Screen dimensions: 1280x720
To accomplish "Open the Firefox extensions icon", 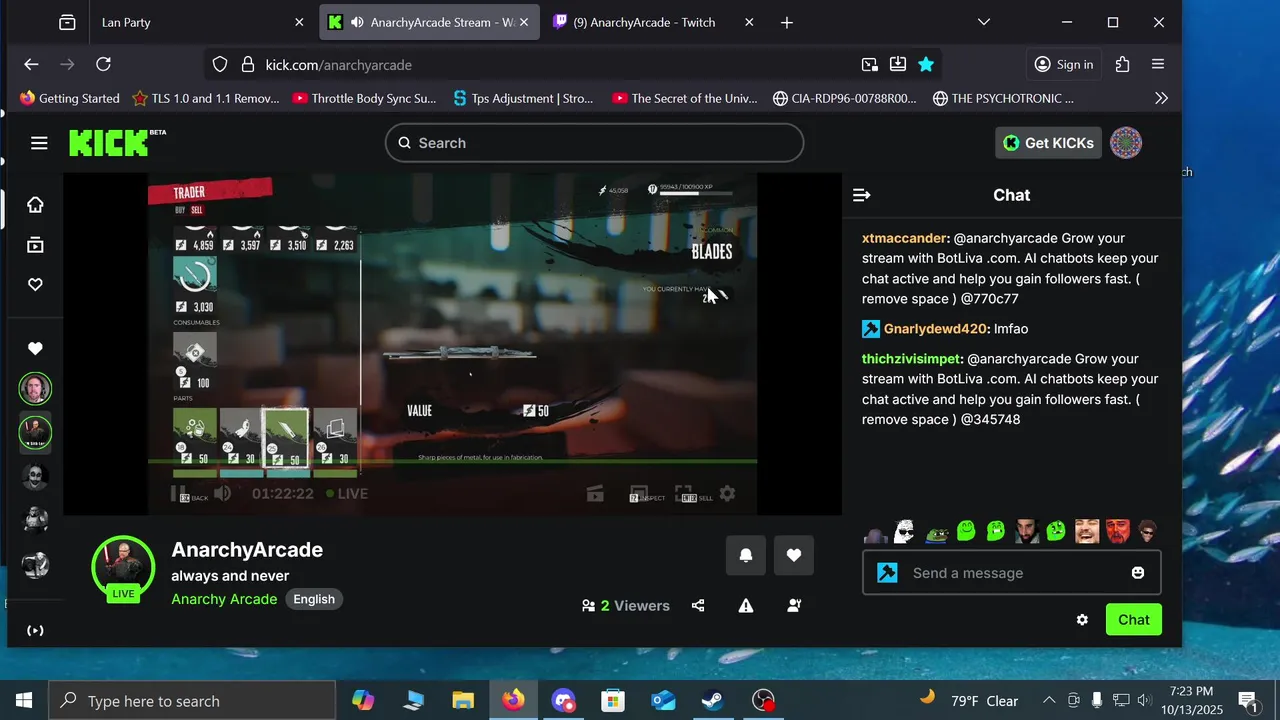I will pyautogui.click(x=1122, y=64).
